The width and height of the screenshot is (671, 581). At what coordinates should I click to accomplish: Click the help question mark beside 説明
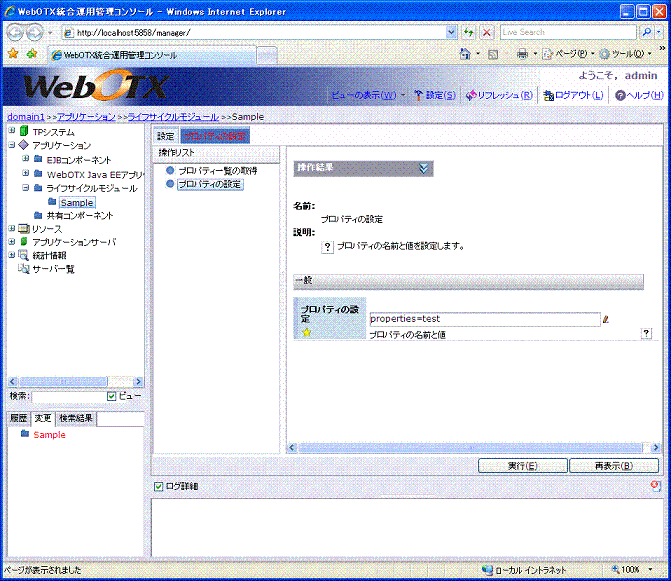(327, 245)
